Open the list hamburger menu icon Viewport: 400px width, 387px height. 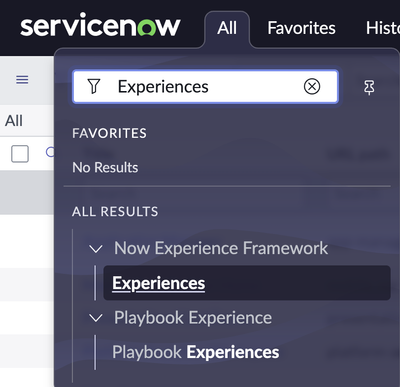coord(22,80)
